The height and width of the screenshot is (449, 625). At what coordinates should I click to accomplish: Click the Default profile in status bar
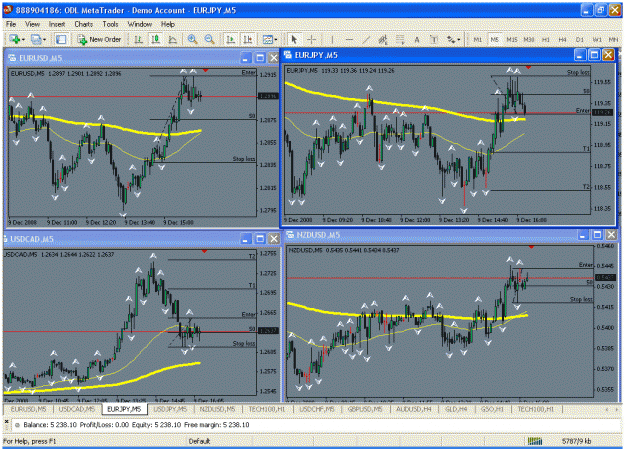click(x=199, y=441)
